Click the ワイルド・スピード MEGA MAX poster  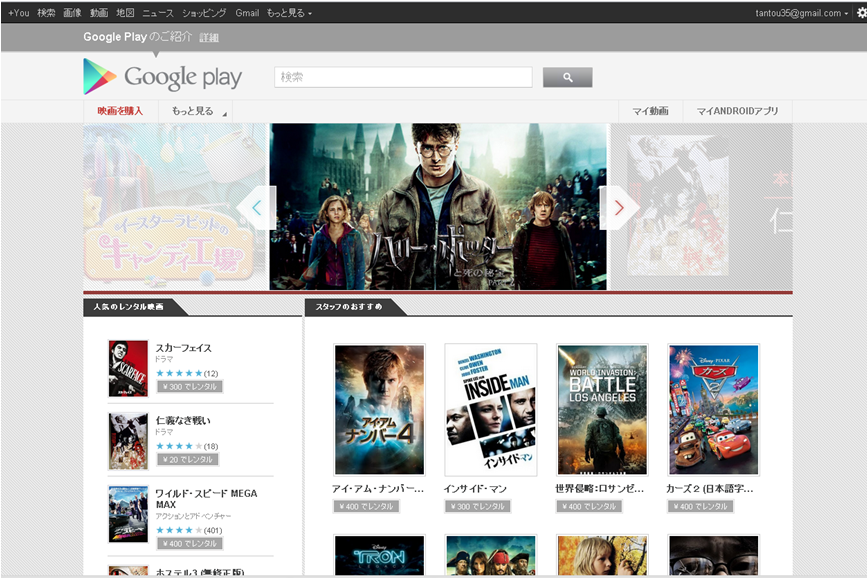pos(128,514)
